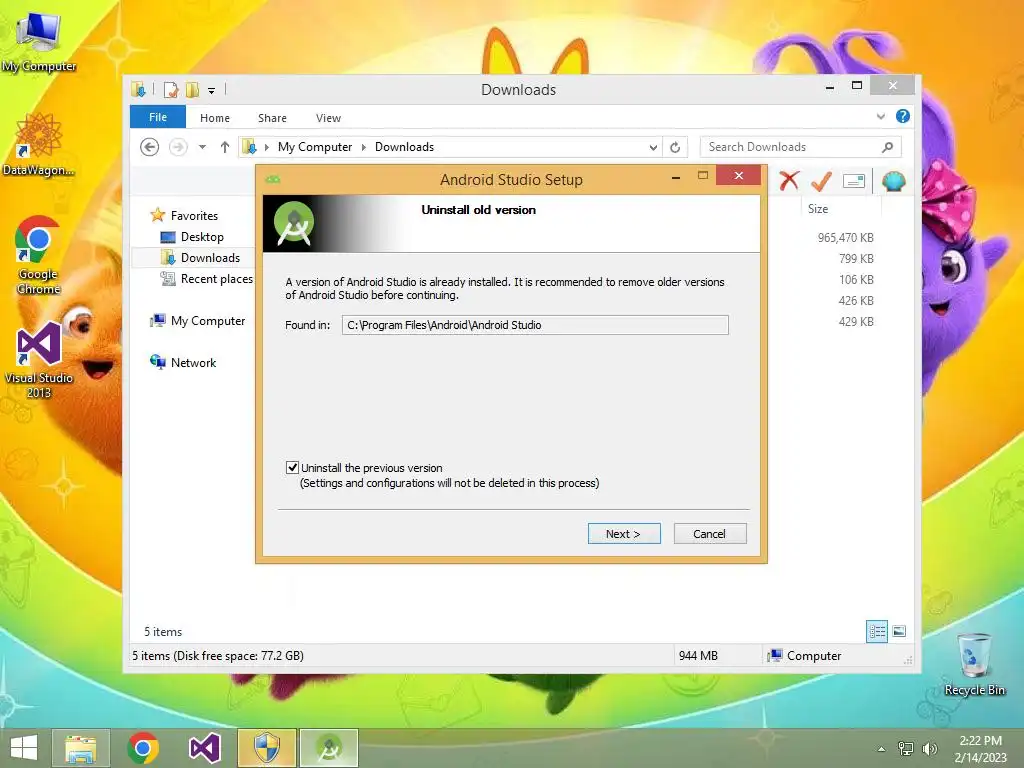
Task: Go forward in Explorer navigation
Action: point(178,147)
